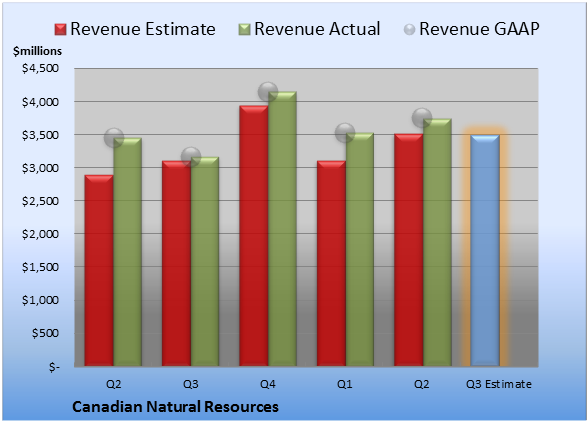Select the red estimate bar for Q3
The image size is (588, 422).
click(176, 263)
